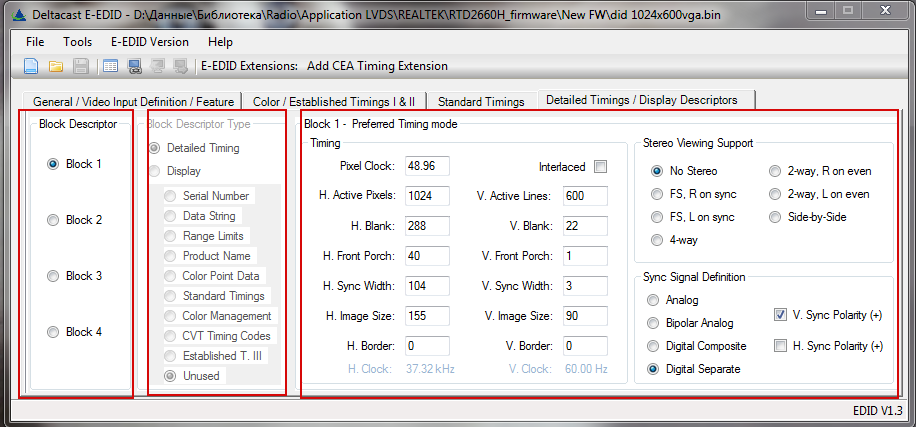Click the grayed-out Save floppy disk icon
This screenshot has width=916, height=427.
[81, 66]
